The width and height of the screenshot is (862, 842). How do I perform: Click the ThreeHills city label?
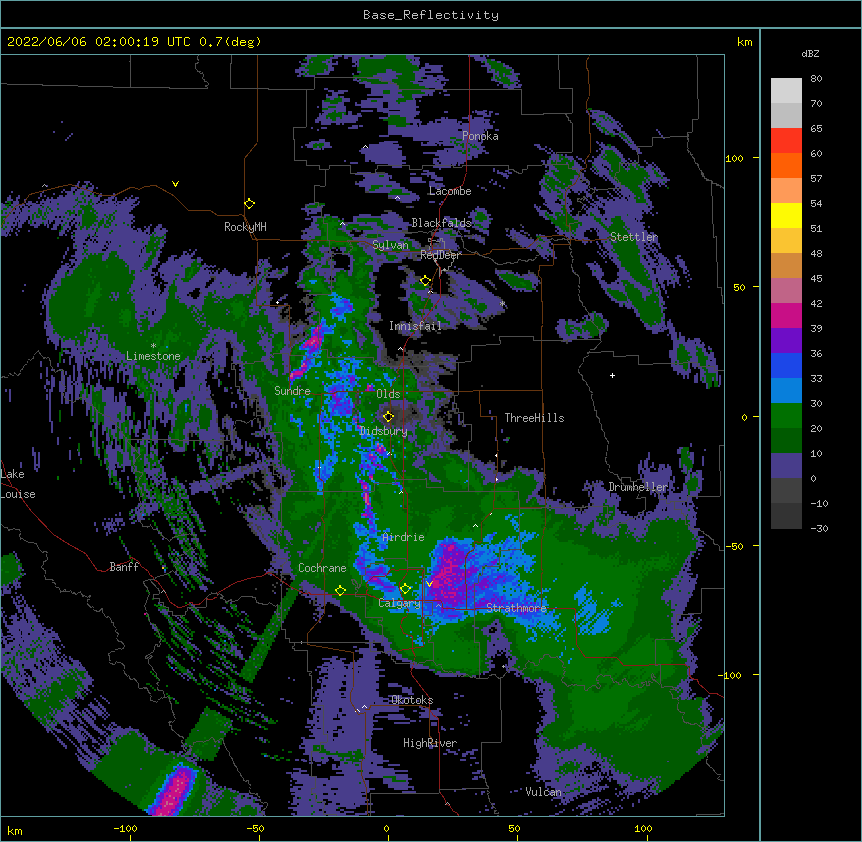[x=534, y=418]
